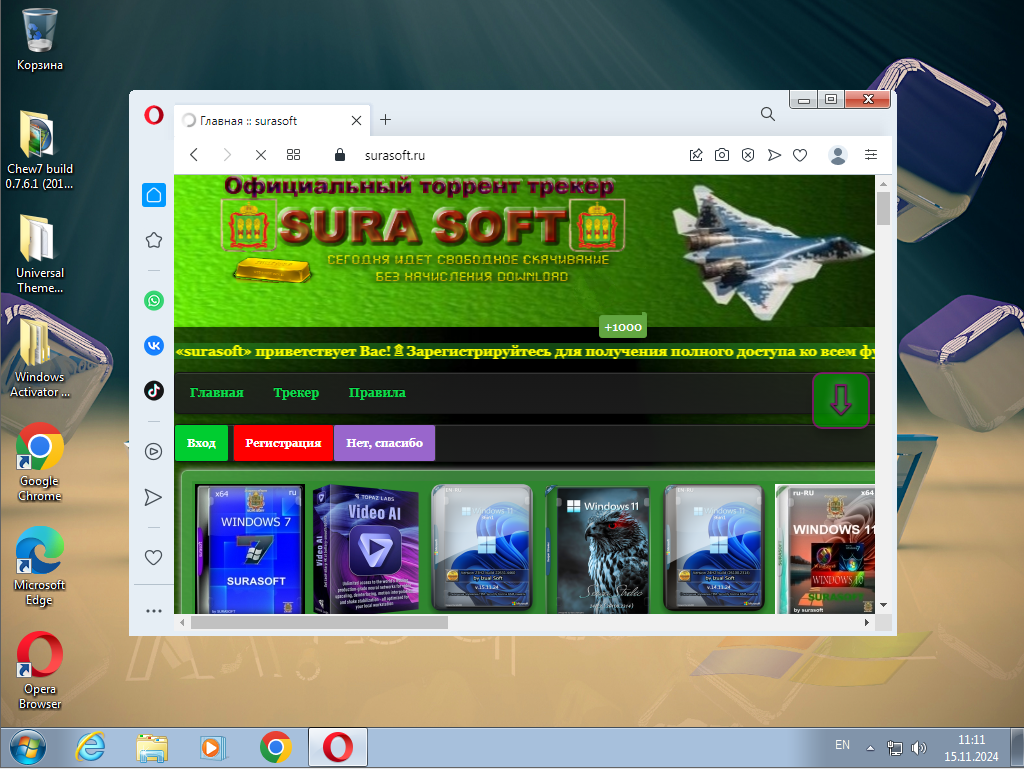Image resolution: width=1024 pixels, height=769 pixels.
Task: Open Bookmarks star in Opera sidebar
Action: pos(153,240)
